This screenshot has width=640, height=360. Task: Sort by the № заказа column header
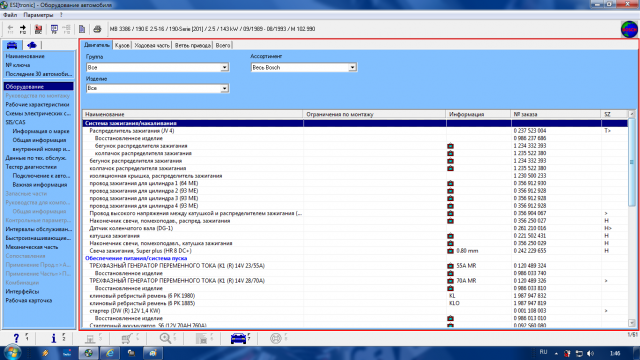[556, 114]
